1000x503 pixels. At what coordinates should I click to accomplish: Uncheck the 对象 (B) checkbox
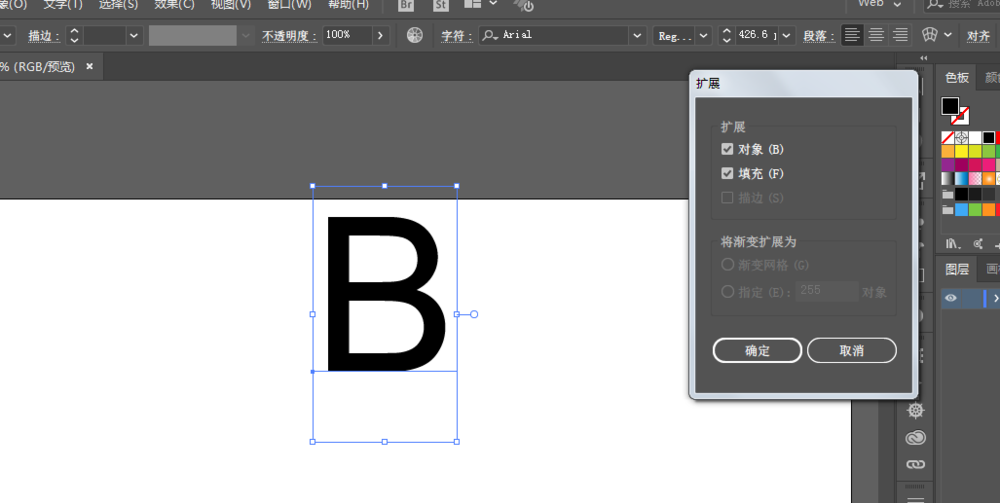727,149
